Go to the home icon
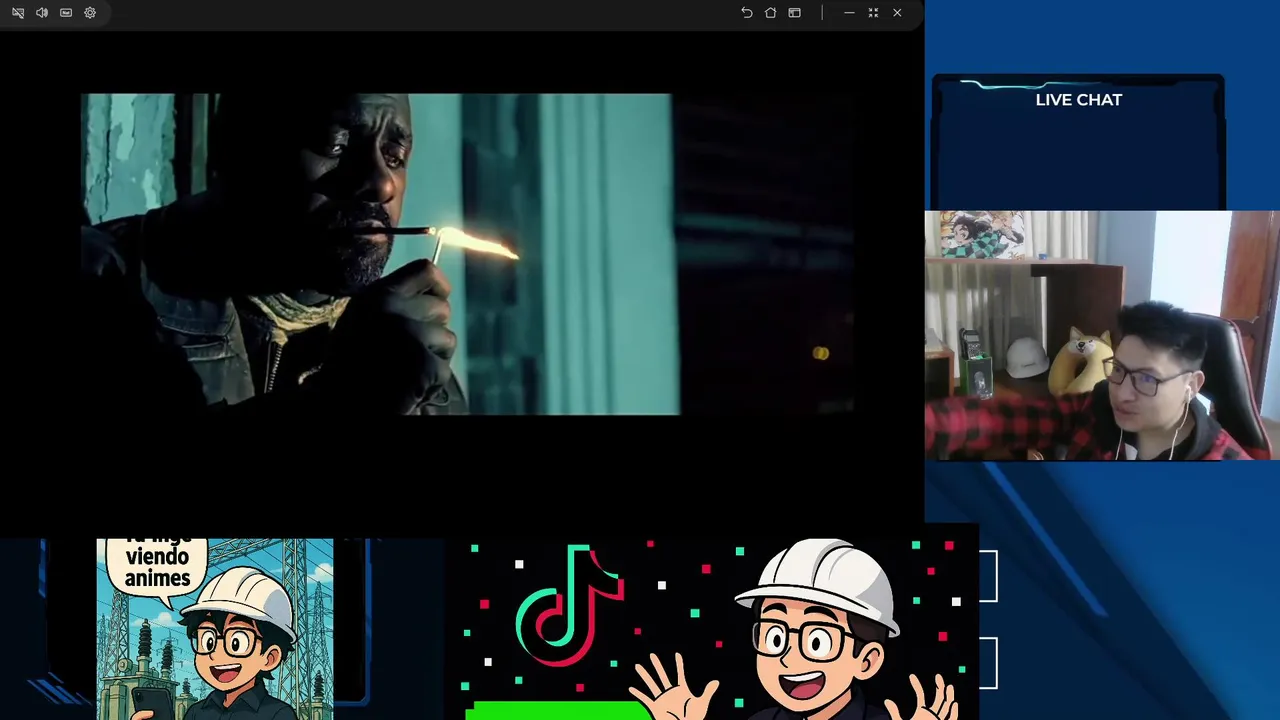This screenshot has width=1280, height=720. 771,13
